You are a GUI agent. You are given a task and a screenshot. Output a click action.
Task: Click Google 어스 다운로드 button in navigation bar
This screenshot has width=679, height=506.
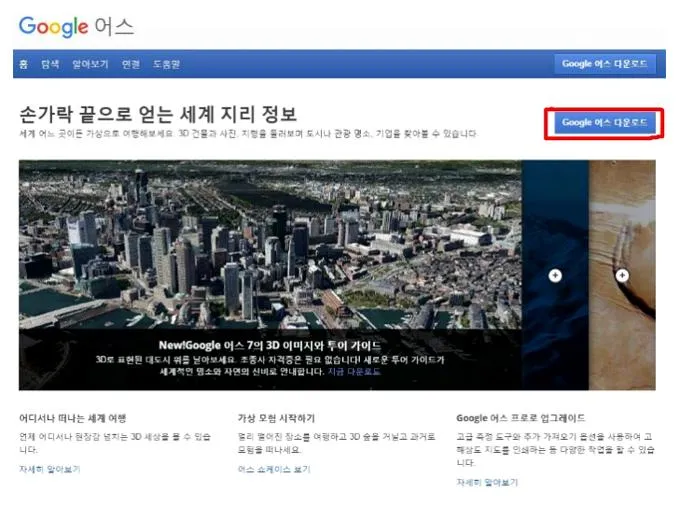605,64
